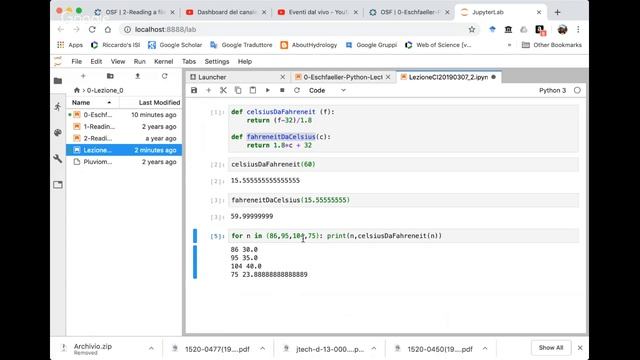
Task: Copy the selected cells icon
Action: [x=238, y=90]
